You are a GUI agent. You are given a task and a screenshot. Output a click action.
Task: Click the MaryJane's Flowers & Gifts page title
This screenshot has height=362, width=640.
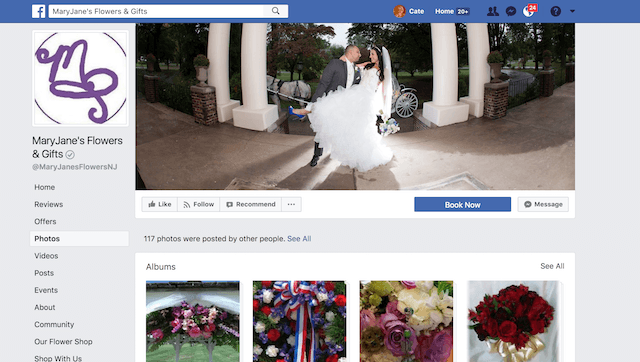pyautogui.click(x=77, y=147)
